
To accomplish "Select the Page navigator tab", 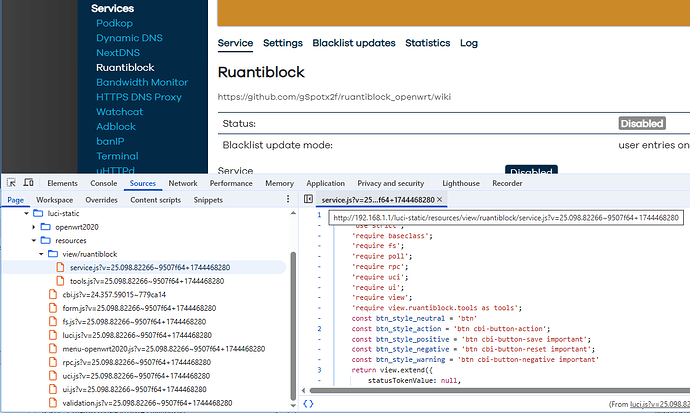I will pos(15,200).
